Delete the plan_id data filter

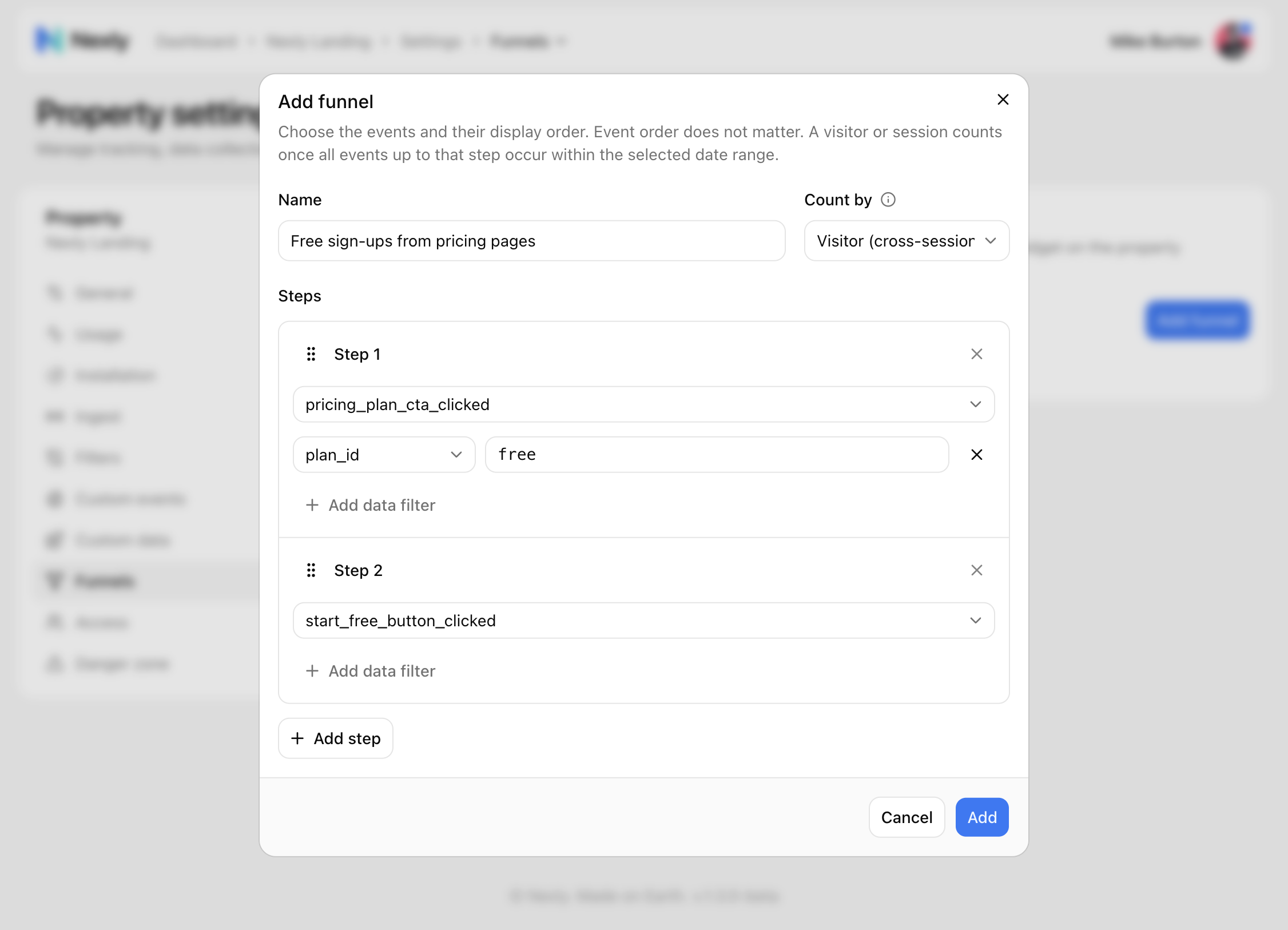pos(976,455)
